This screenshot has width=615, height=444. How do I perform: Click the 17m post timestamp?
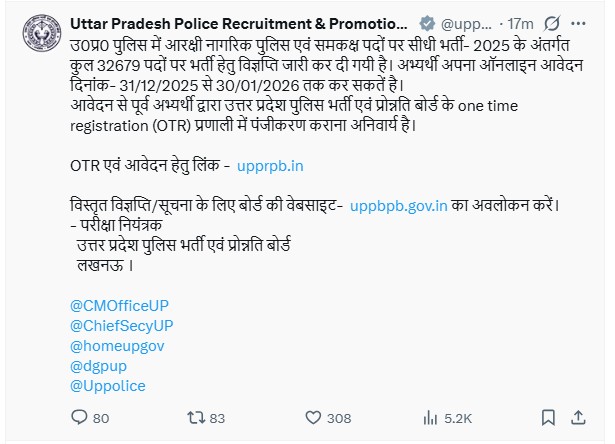pos(519,23)
